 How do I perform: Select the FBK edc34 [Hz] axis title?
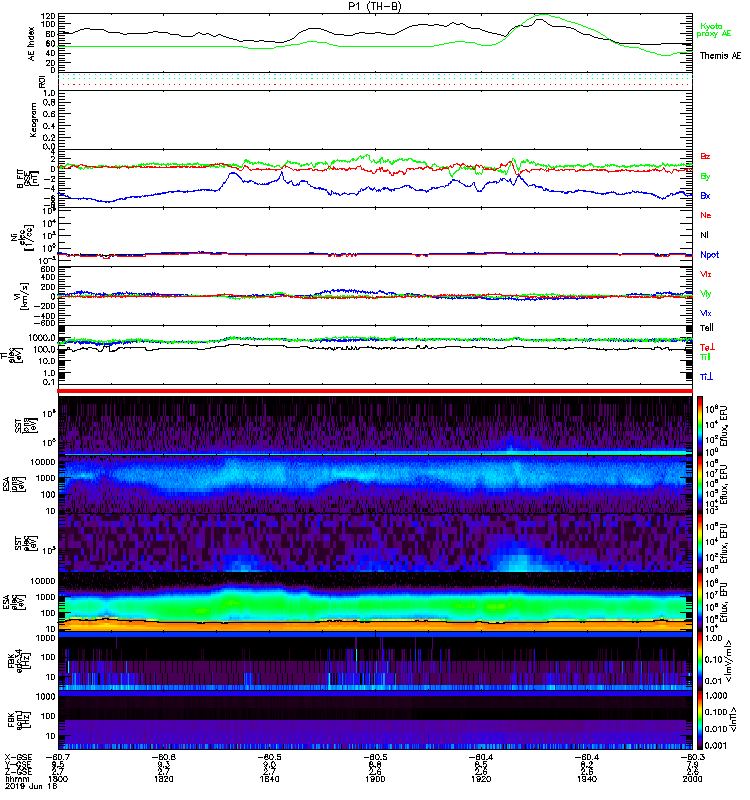tap(18, 661)
